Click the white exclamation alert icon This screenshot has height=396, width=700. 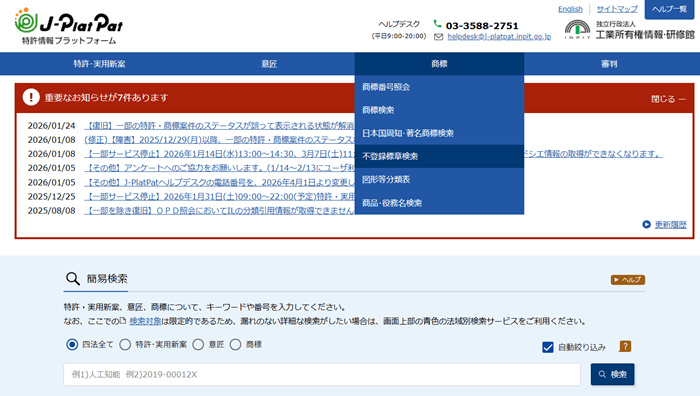pyautogui.click(x=31, y=97)
